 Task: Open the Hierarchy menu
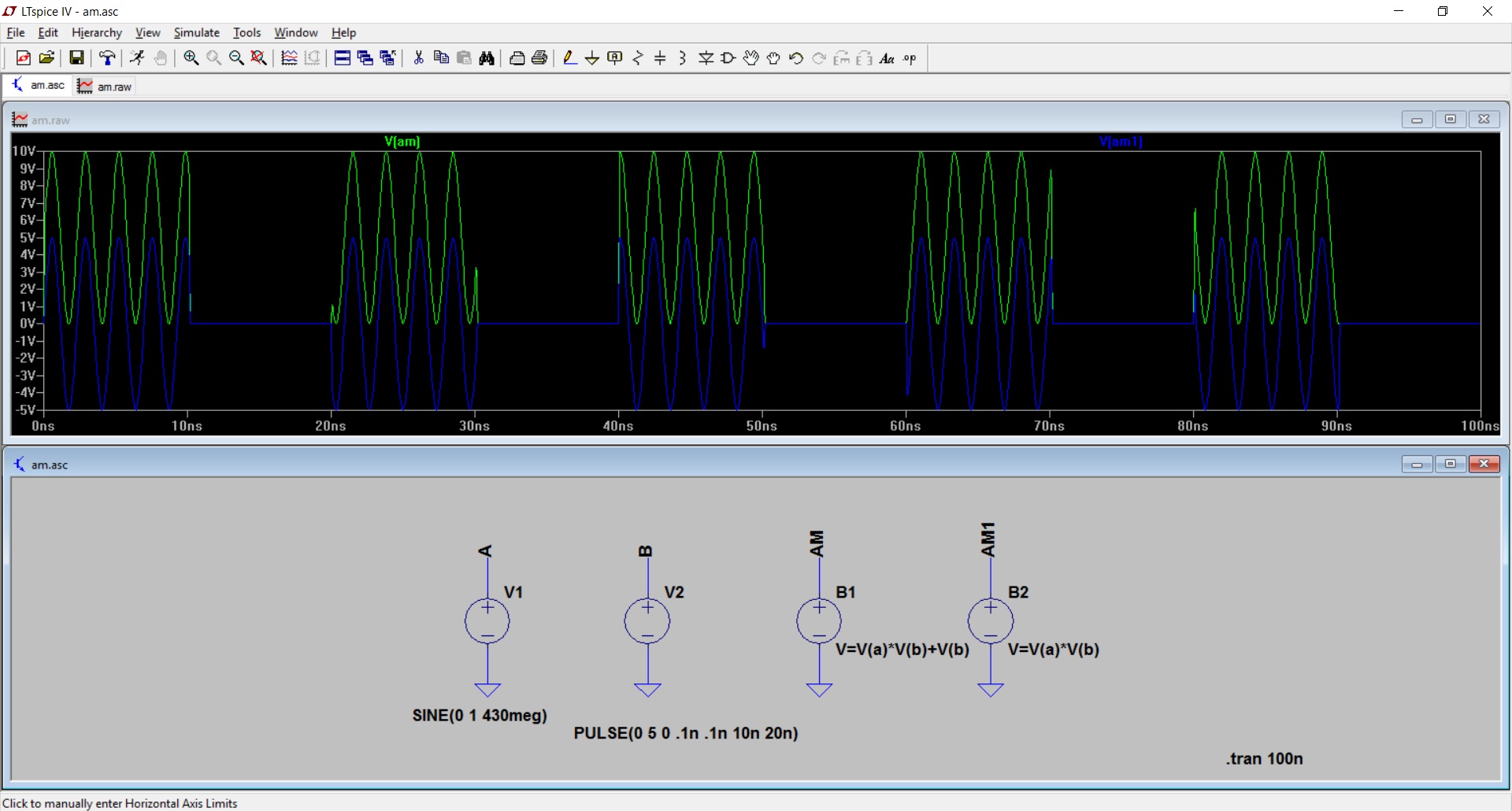[x=97, y=32]
